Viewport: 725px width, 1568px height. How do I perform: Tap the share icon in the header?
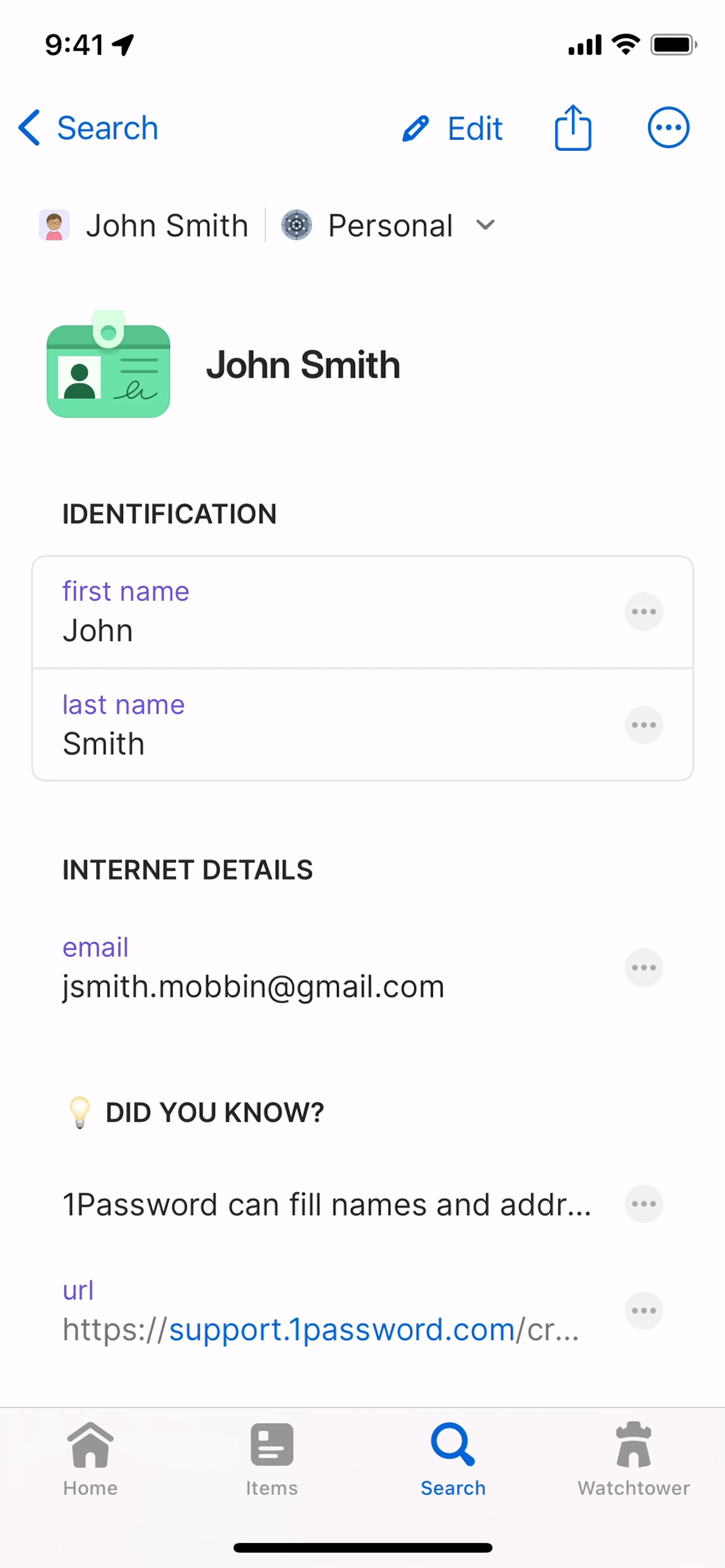click(572, 128)
